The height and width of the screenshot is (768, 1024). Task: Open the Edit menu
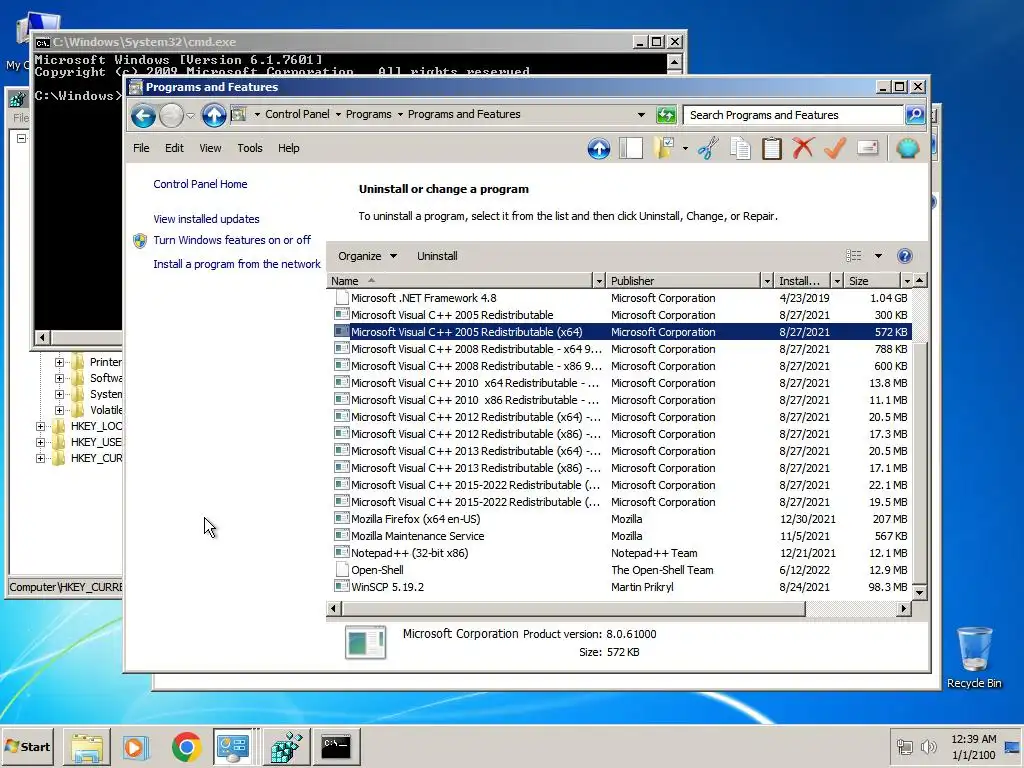(x=174, y=148)
